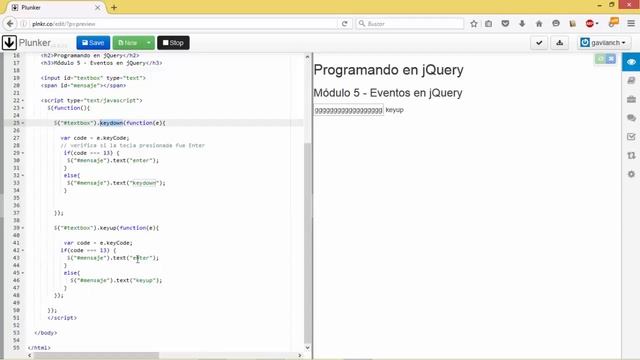
Task: Collapse code fold arrow at line 25
Action: [x=23, y=123]
